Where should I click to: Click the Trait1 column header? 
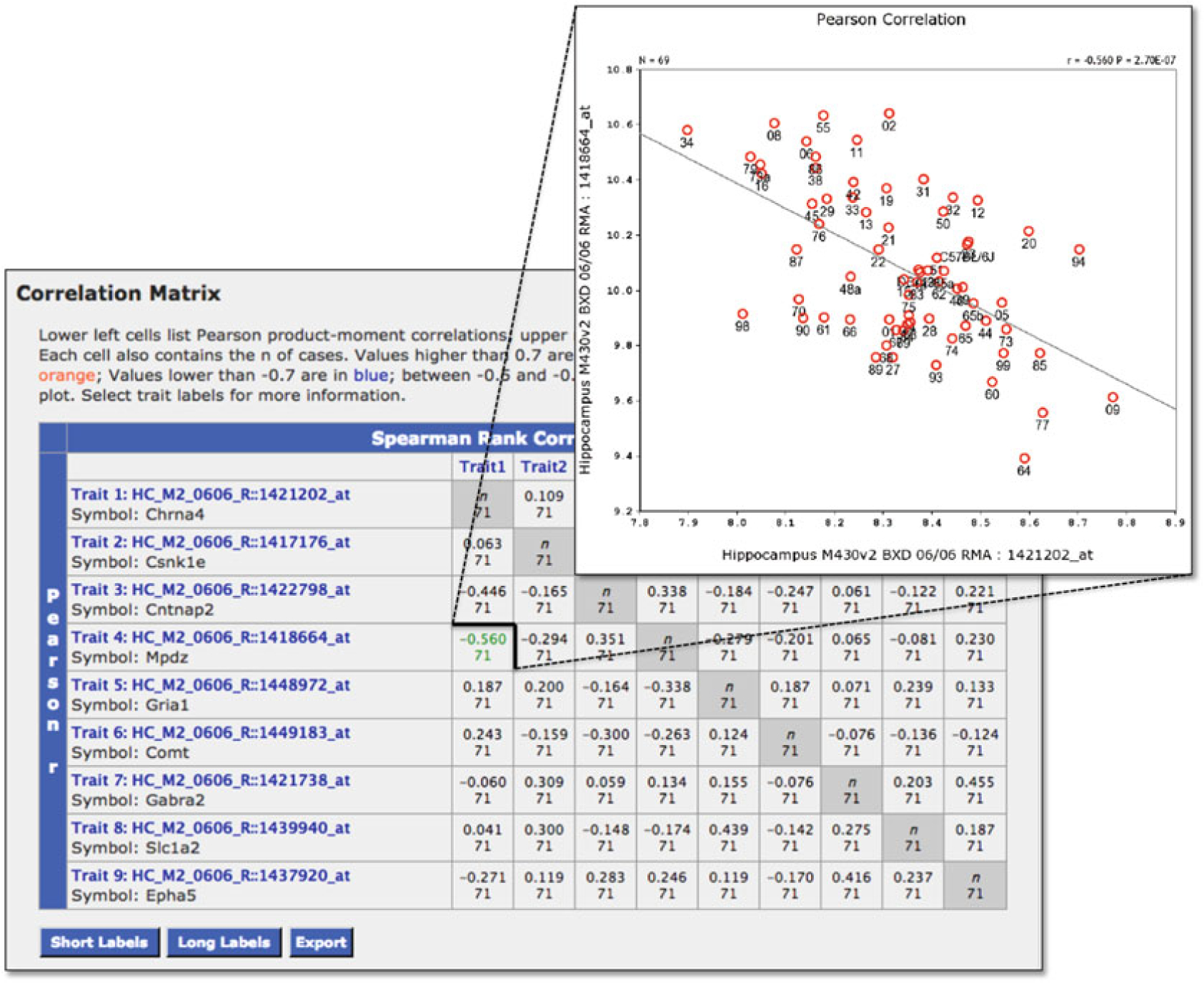coord(482,467)
